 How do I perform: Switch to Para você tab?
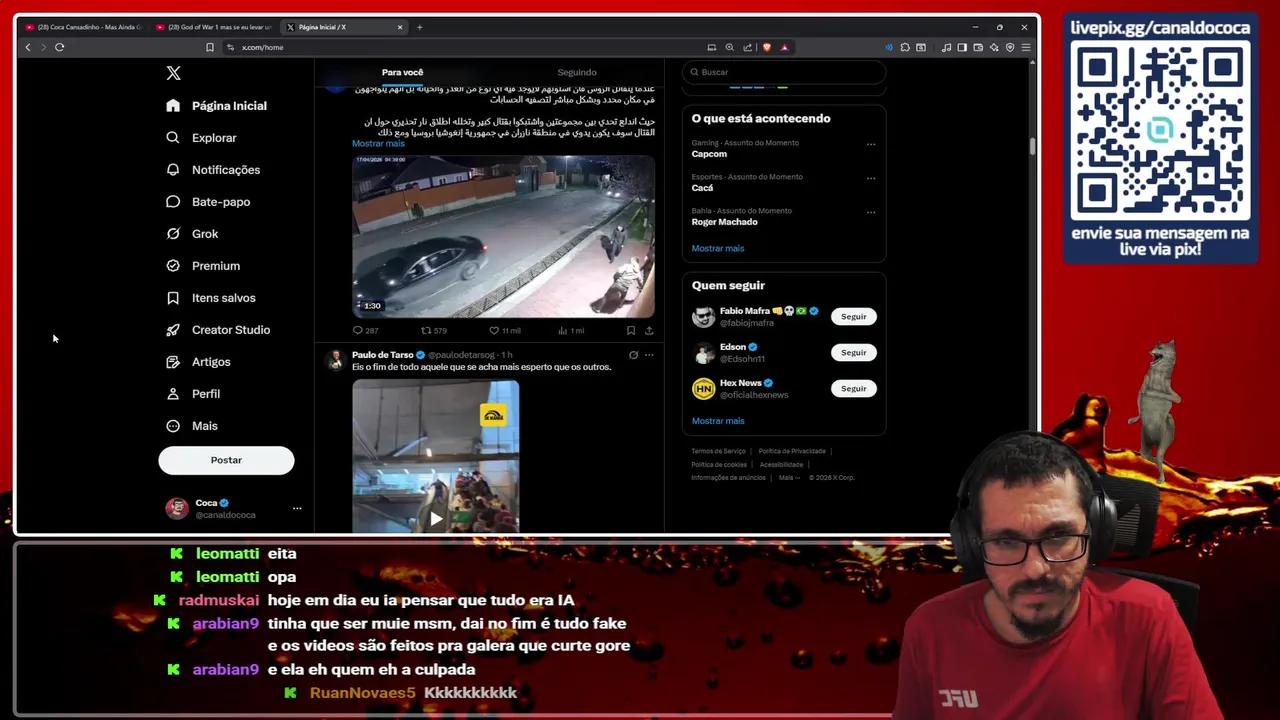coord(402,72)
